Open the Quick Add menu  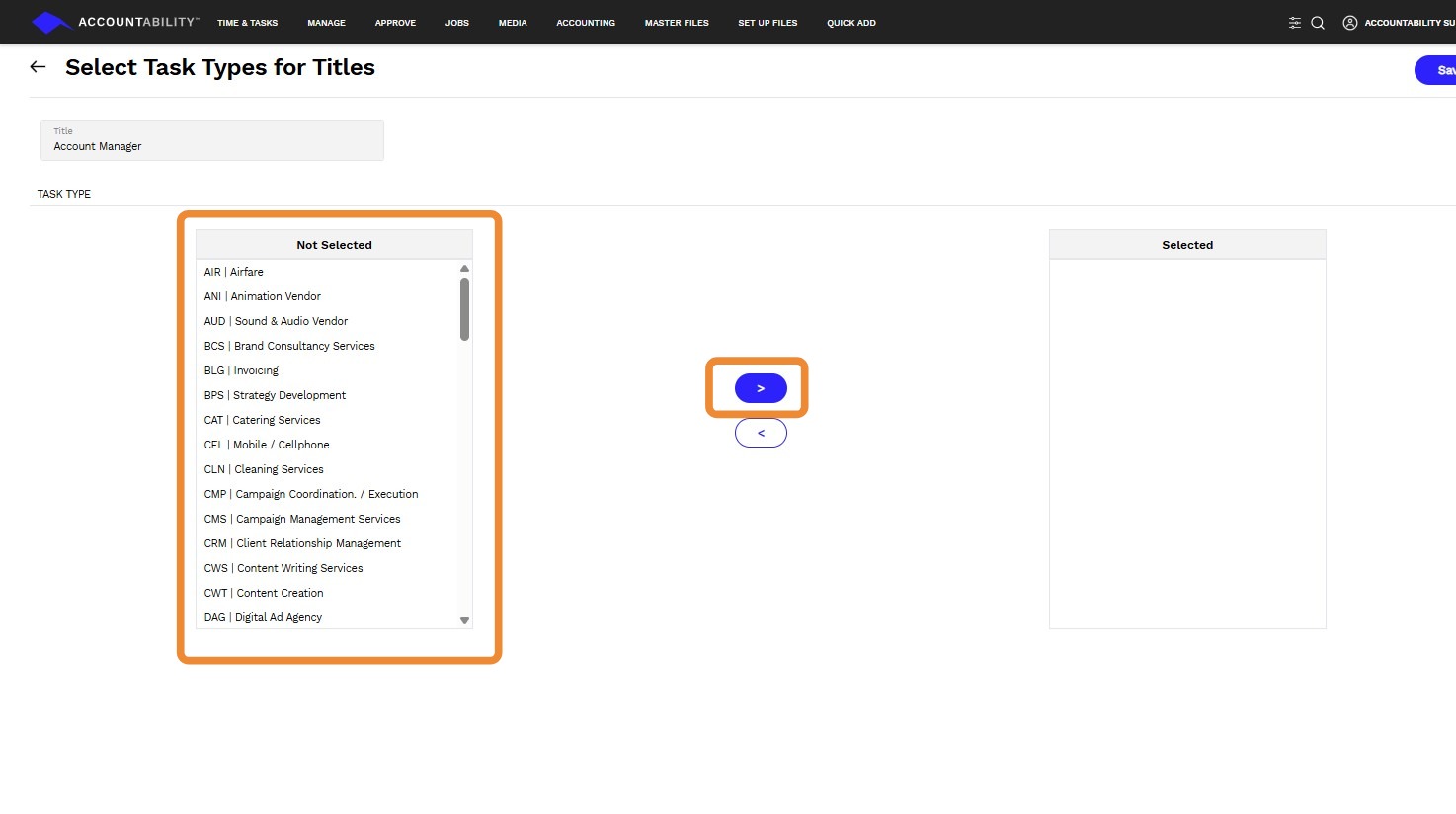coord(851,23)
